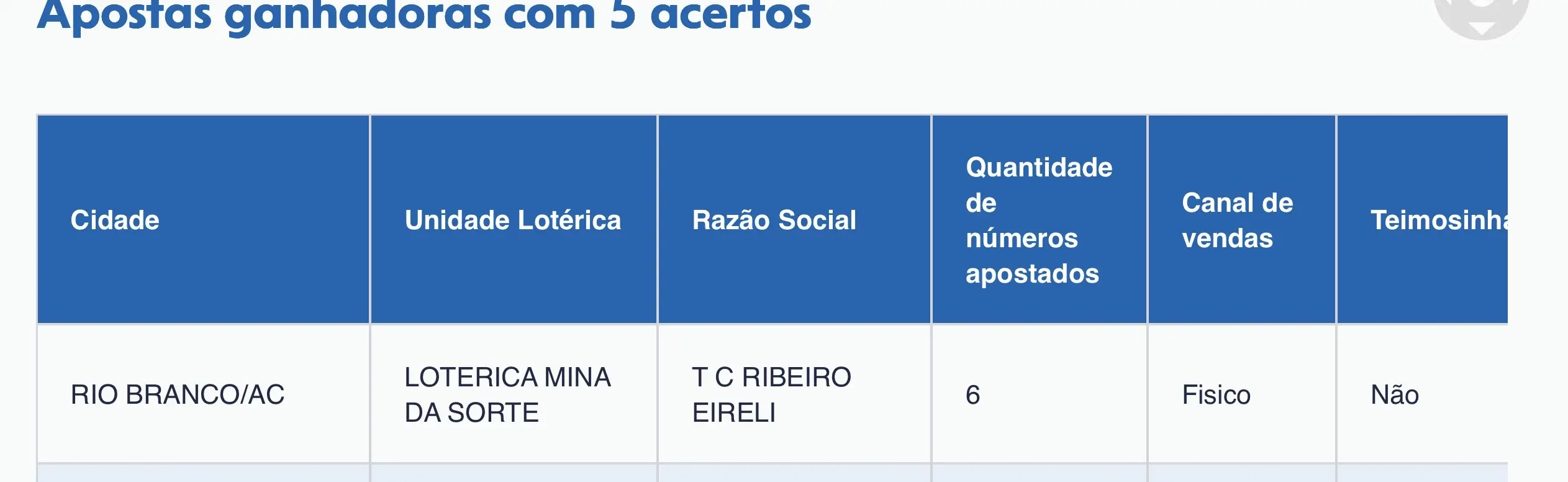Select the T C RIBEIRO EIRELI cell
Viewport: 1568px width, 482px height.
point(794,394)
